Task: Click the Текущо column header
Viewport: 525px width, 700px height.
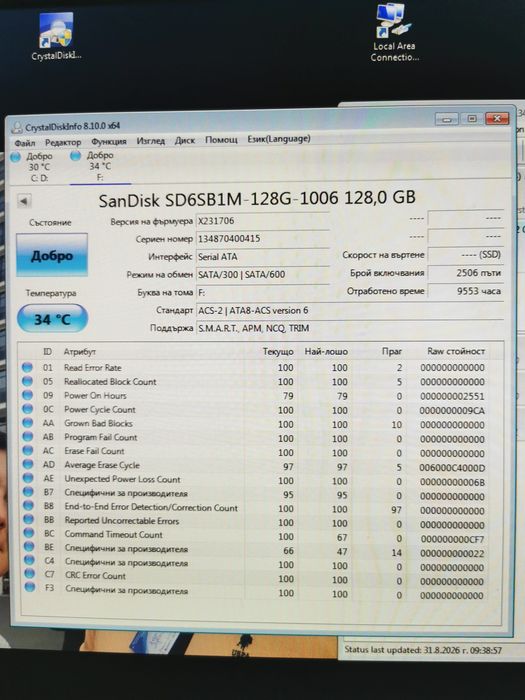Action: point(278,352)
